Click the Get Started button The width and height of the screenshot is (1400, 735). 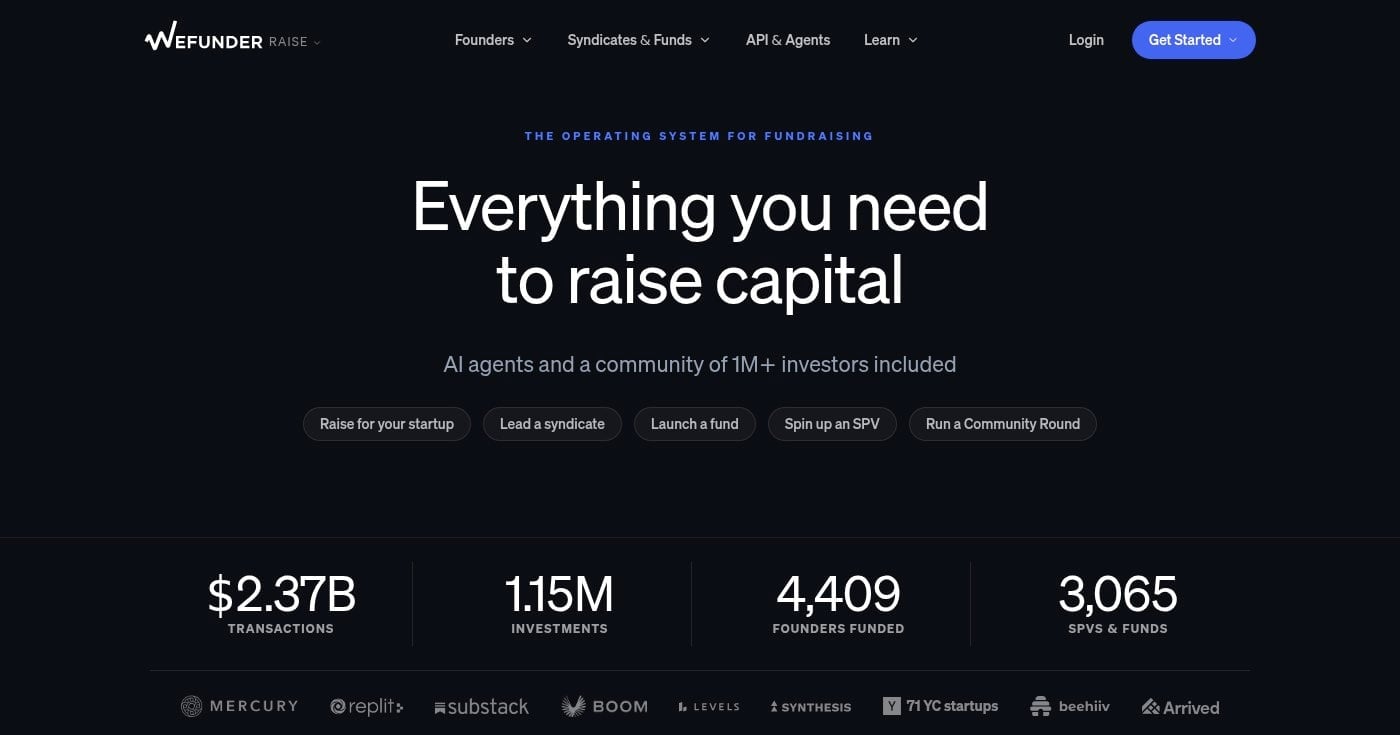(x=1185, y=40)
